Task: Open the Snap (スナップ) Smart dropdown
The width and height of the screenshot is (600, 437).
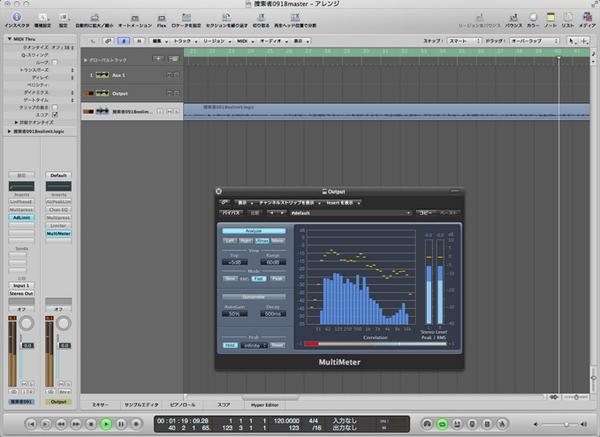Action: [x=464, y=41]
